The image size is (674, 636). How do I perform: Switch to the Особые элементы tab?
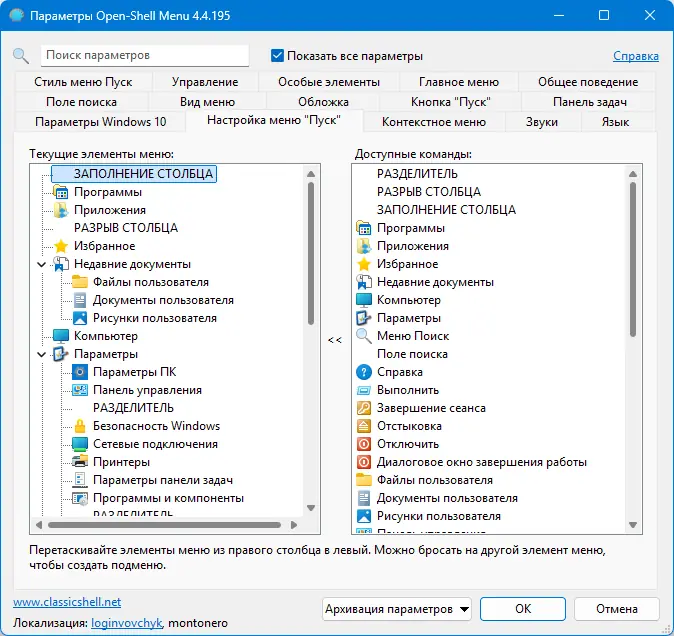click(x=329, y=82)
